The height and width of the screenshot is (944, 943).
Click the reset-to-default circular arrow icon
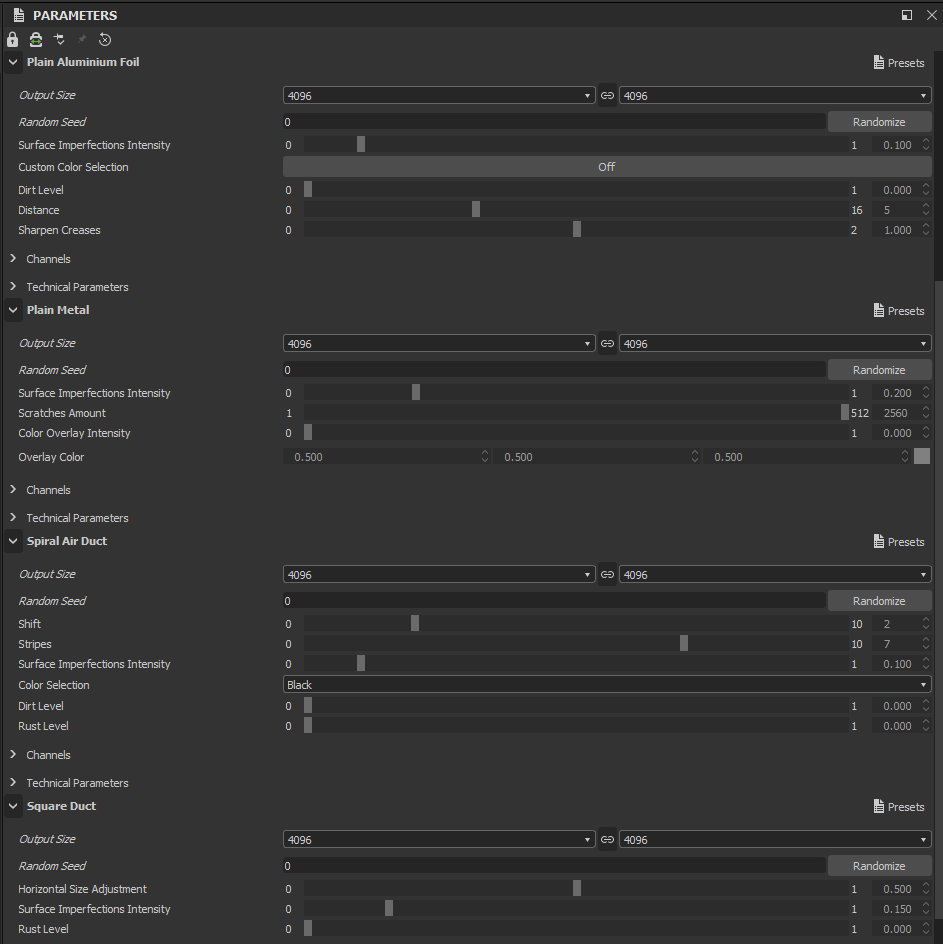click(x=105, y=40)
